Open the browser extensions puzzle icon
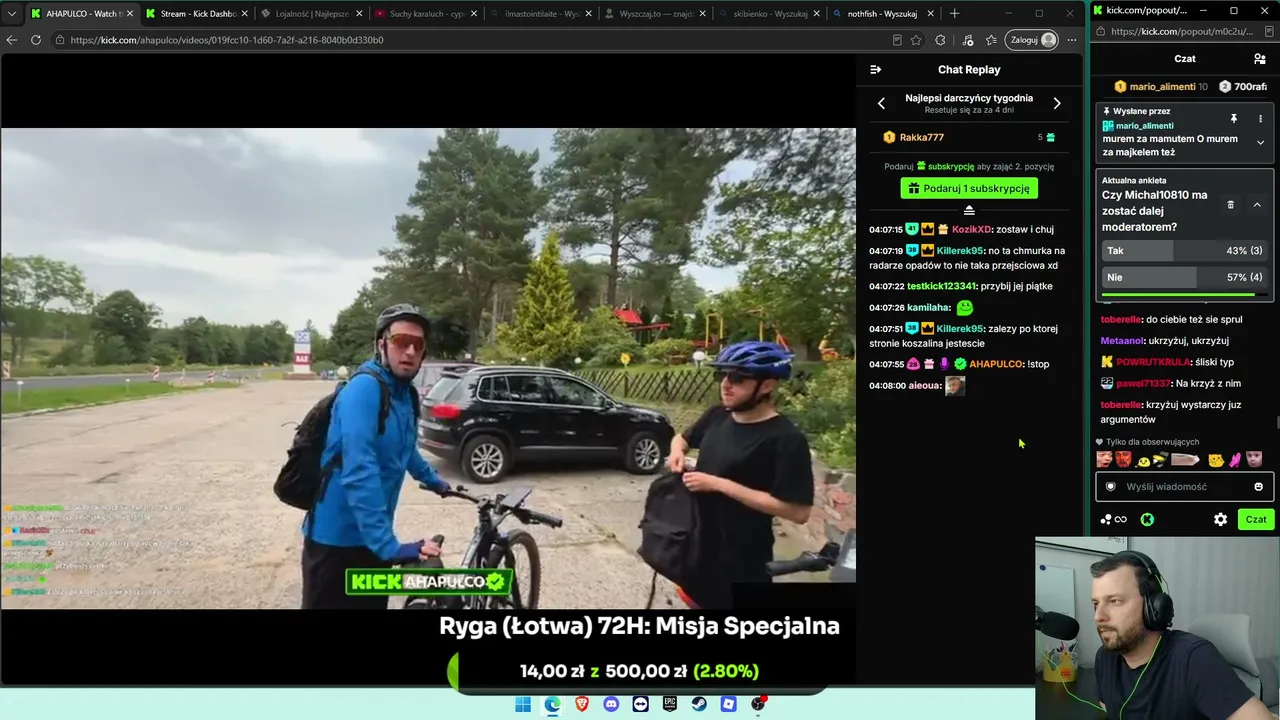Screen dimensions: 1280x720 pyautogui.click(x=940, y=40)
